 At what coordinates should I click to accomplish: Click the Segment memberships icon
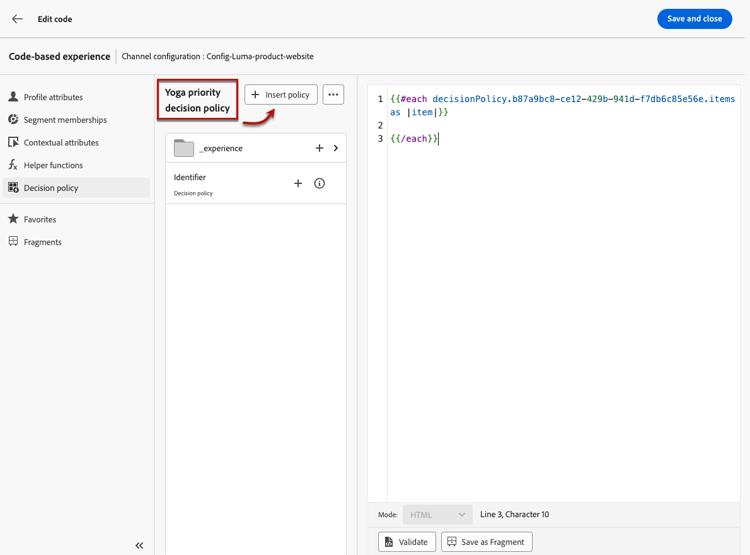pyautogui.click(x=13, y=119)
